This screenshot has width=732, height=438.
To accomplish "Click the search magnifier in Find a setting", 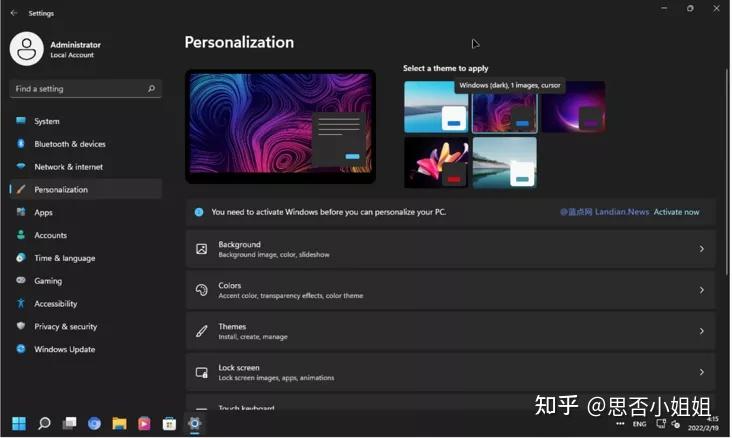I will tap(151, 88).
